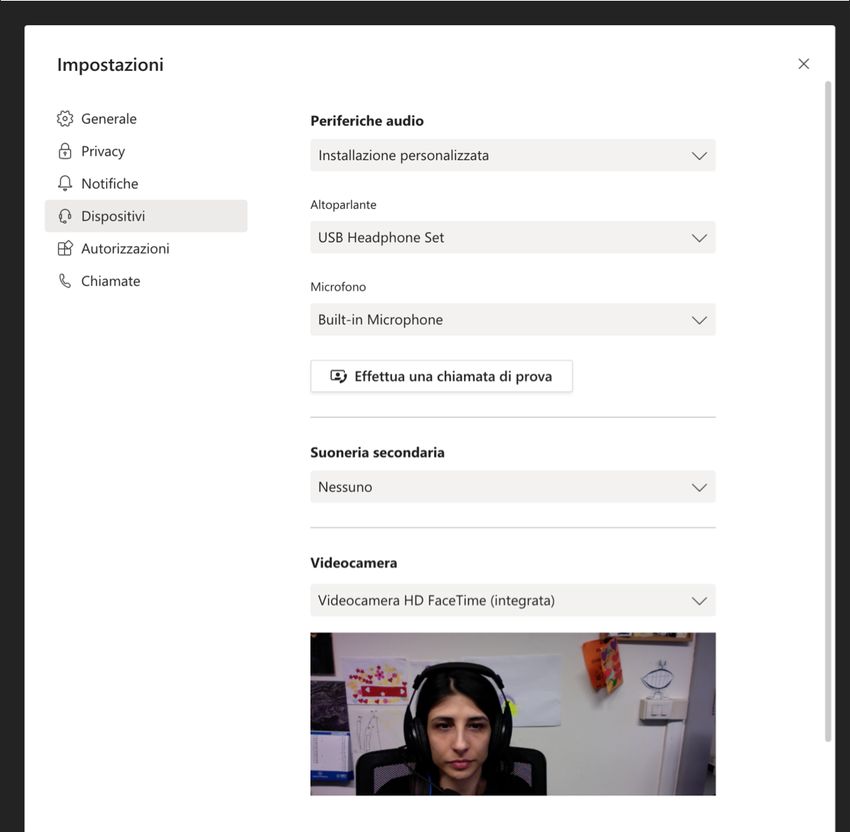This screenshot has width=850, height=832.
Task: Click the lock icon next to Privacy
Action: pos(65,151)
